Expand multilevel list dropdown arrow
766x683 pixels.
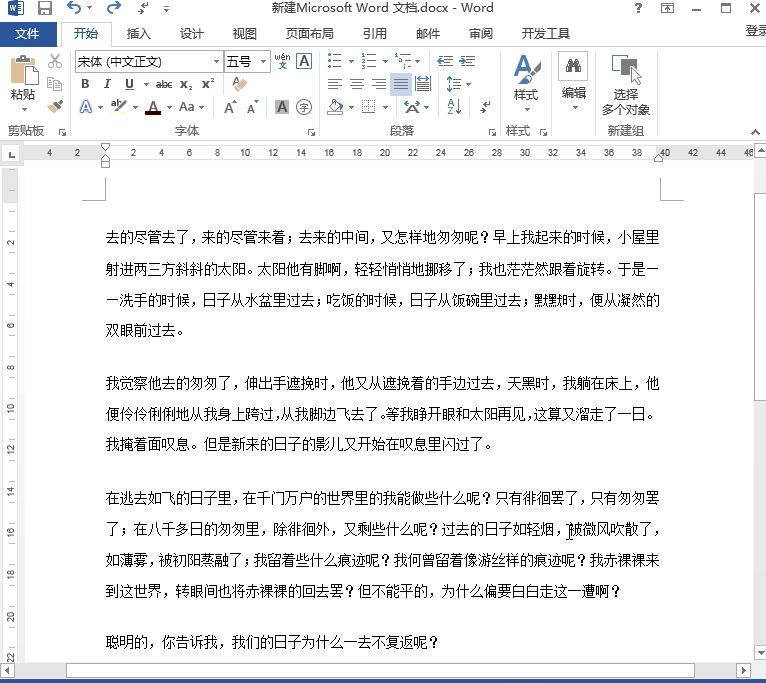pyautogui.click(x=418, y=61)
